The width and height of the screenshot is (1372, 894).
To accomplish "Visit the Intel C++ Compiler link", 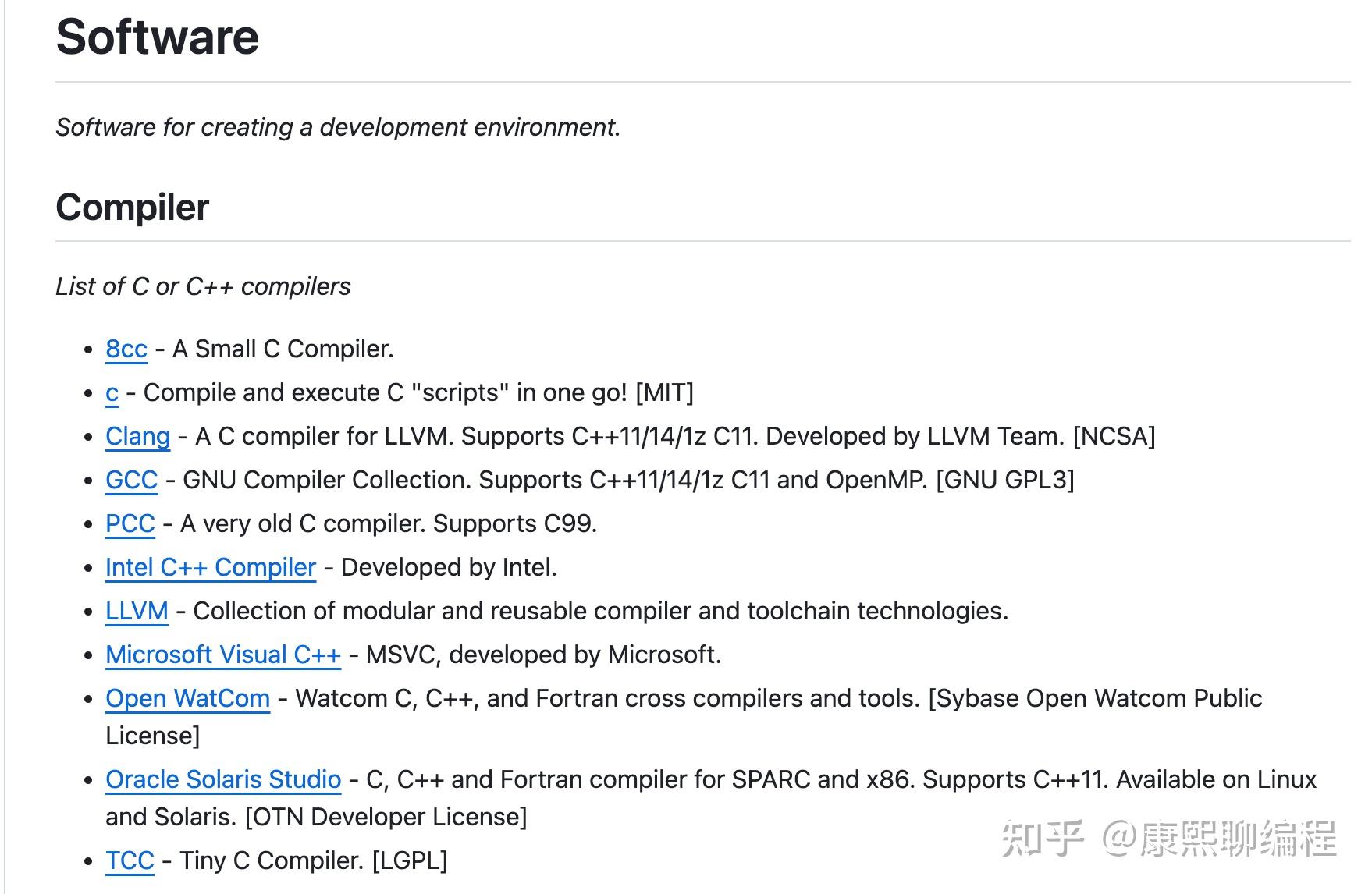I will (x=211, y=567).
